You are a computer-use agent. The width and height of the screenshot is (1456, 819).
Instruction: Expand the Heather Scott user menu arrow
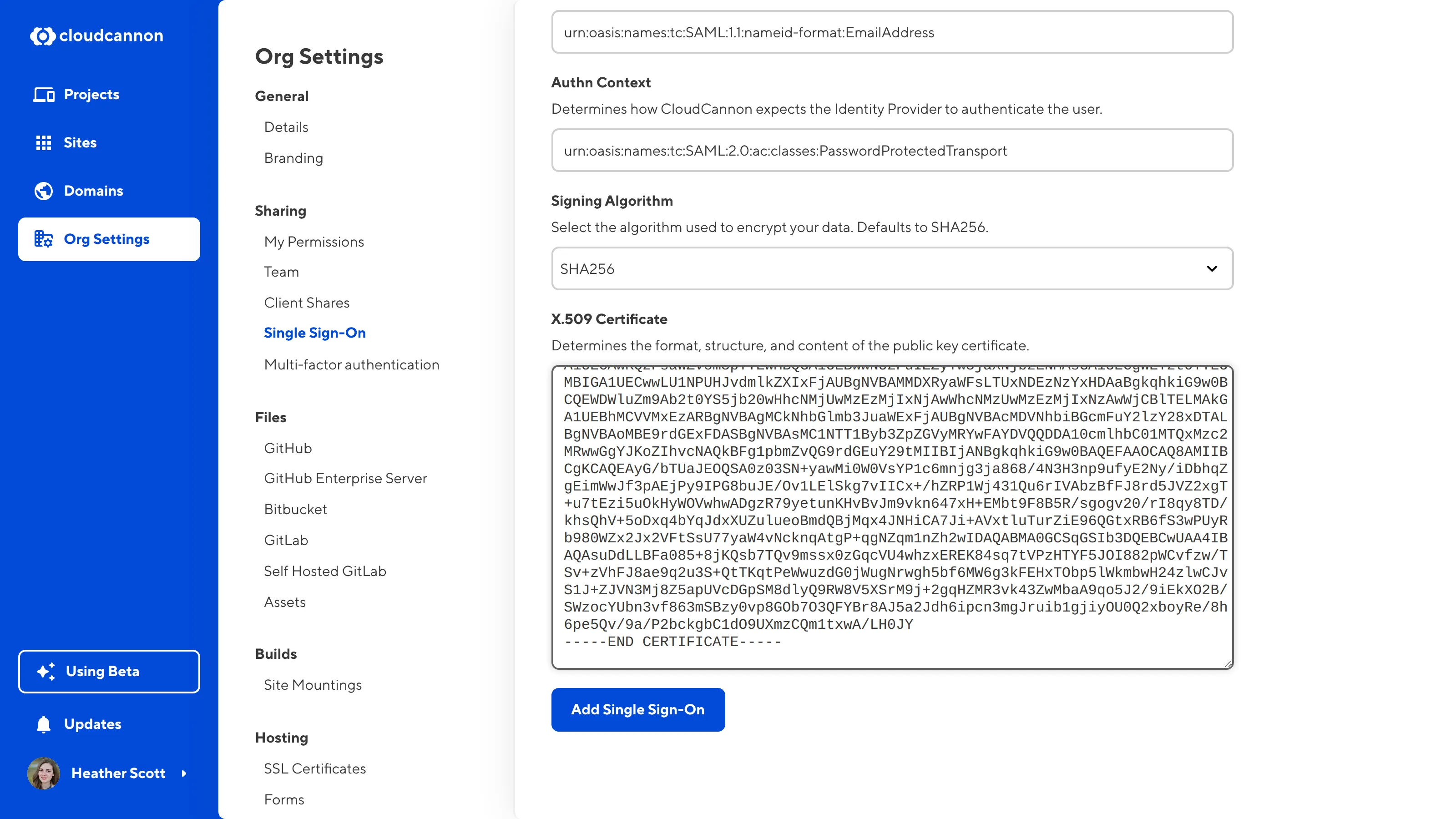click(184, 773)
